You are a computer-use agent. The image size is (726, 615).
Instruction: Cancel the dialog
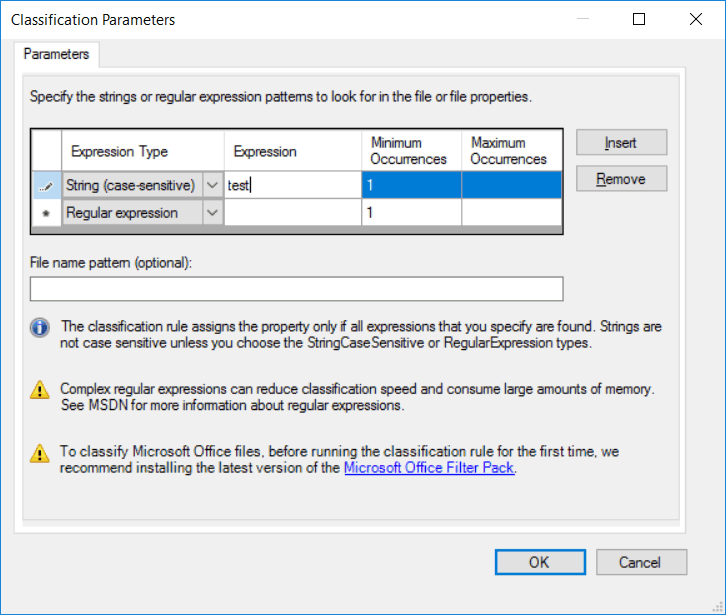click(x=641, y=562)
